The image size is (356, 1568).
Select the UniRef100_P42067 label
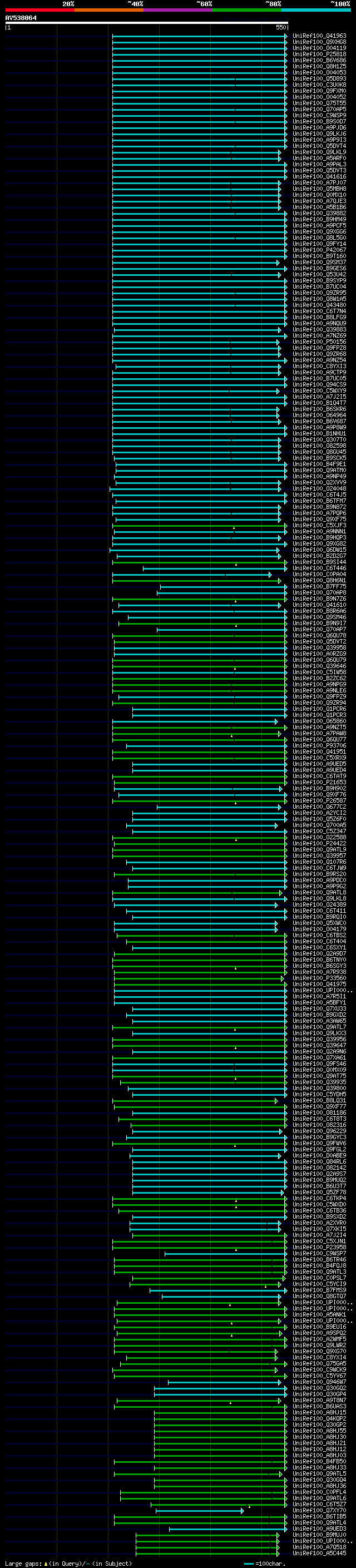[319, 250]
